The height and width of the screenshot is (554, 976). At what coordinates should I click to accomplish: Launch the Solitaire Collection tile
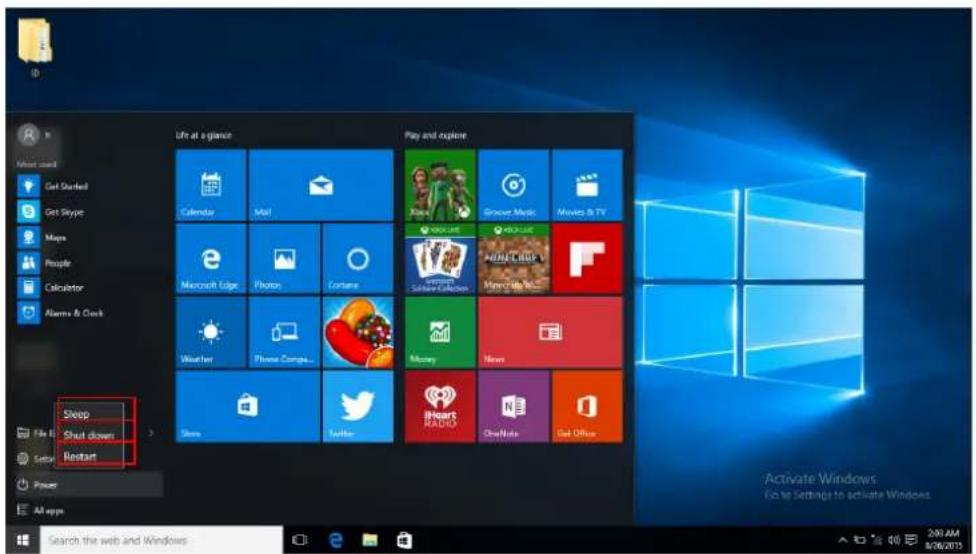pos(440,258)
